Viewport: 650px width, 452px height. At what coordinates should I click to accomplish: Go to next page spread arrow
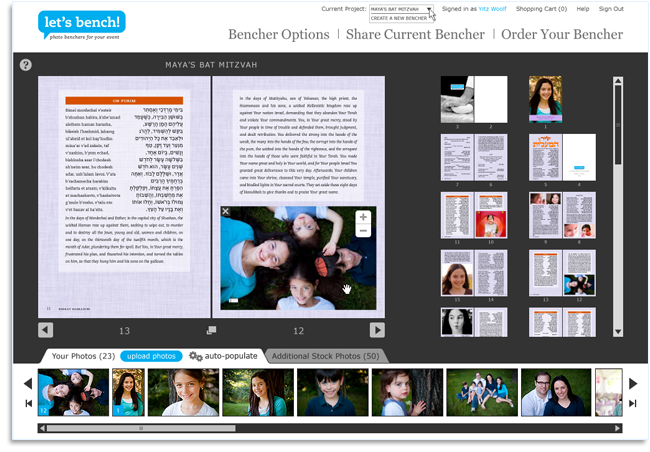click(x=377, y=330)
